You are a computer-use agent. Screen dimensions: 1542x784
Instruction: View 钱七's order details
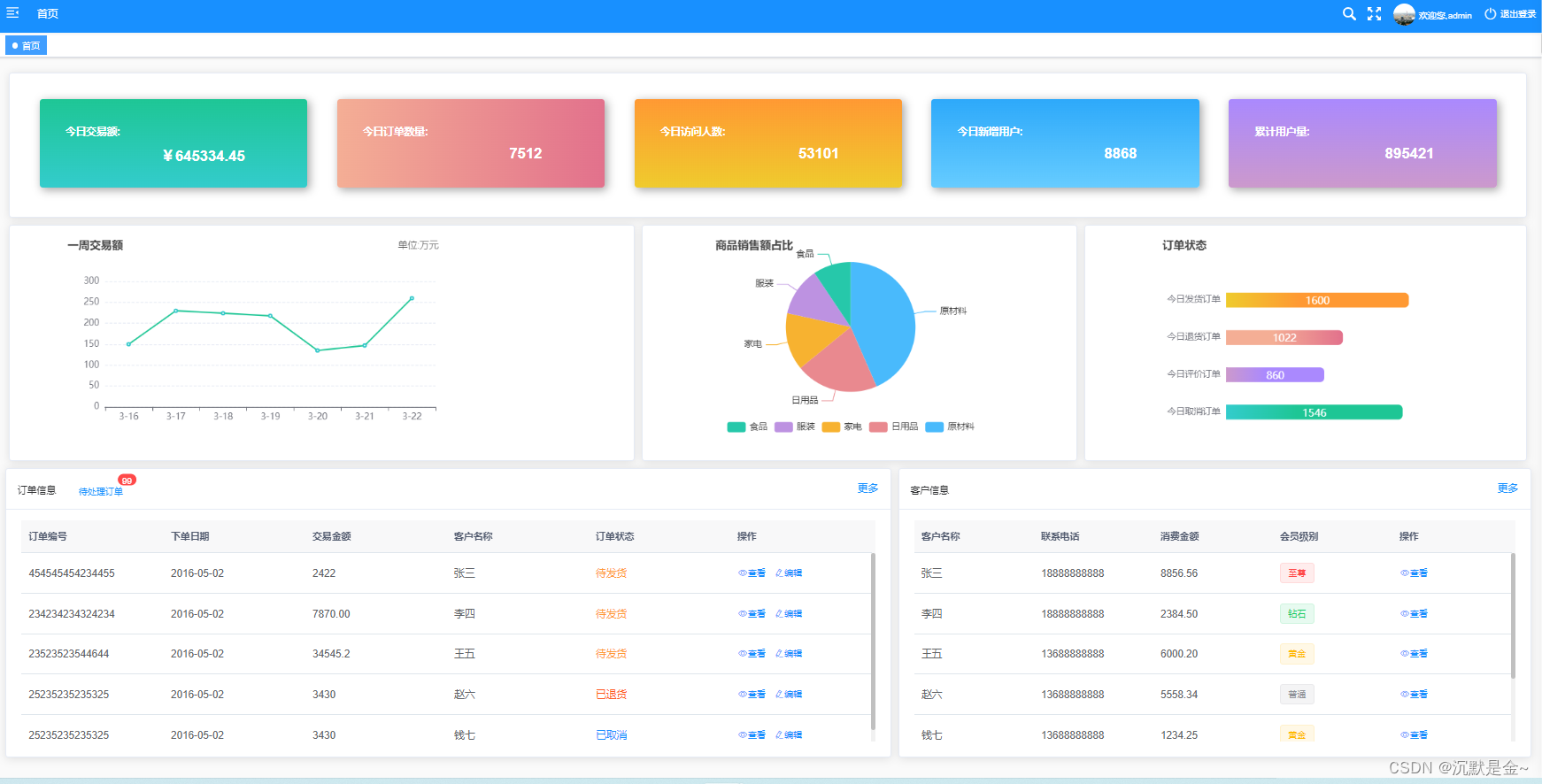[752, 735]
